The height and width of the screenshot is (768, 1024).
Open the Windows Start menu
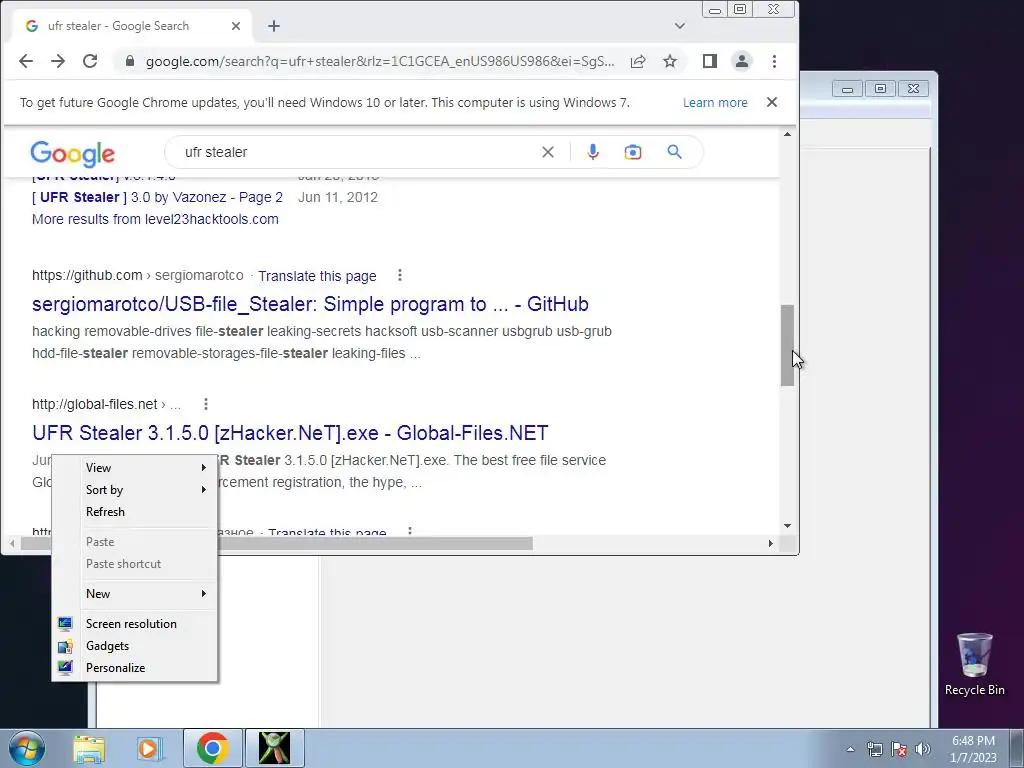point(27,748)
